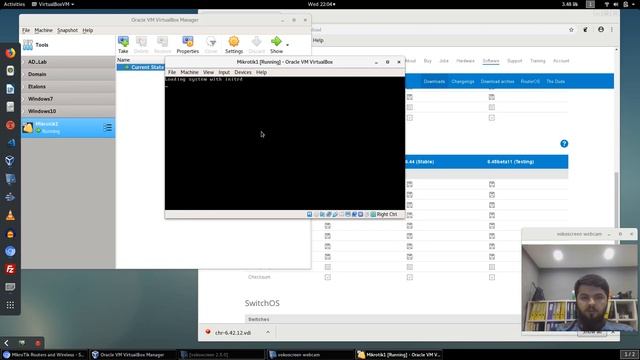Open Help menu in Mikrotik1 VM window

point(261,72)
